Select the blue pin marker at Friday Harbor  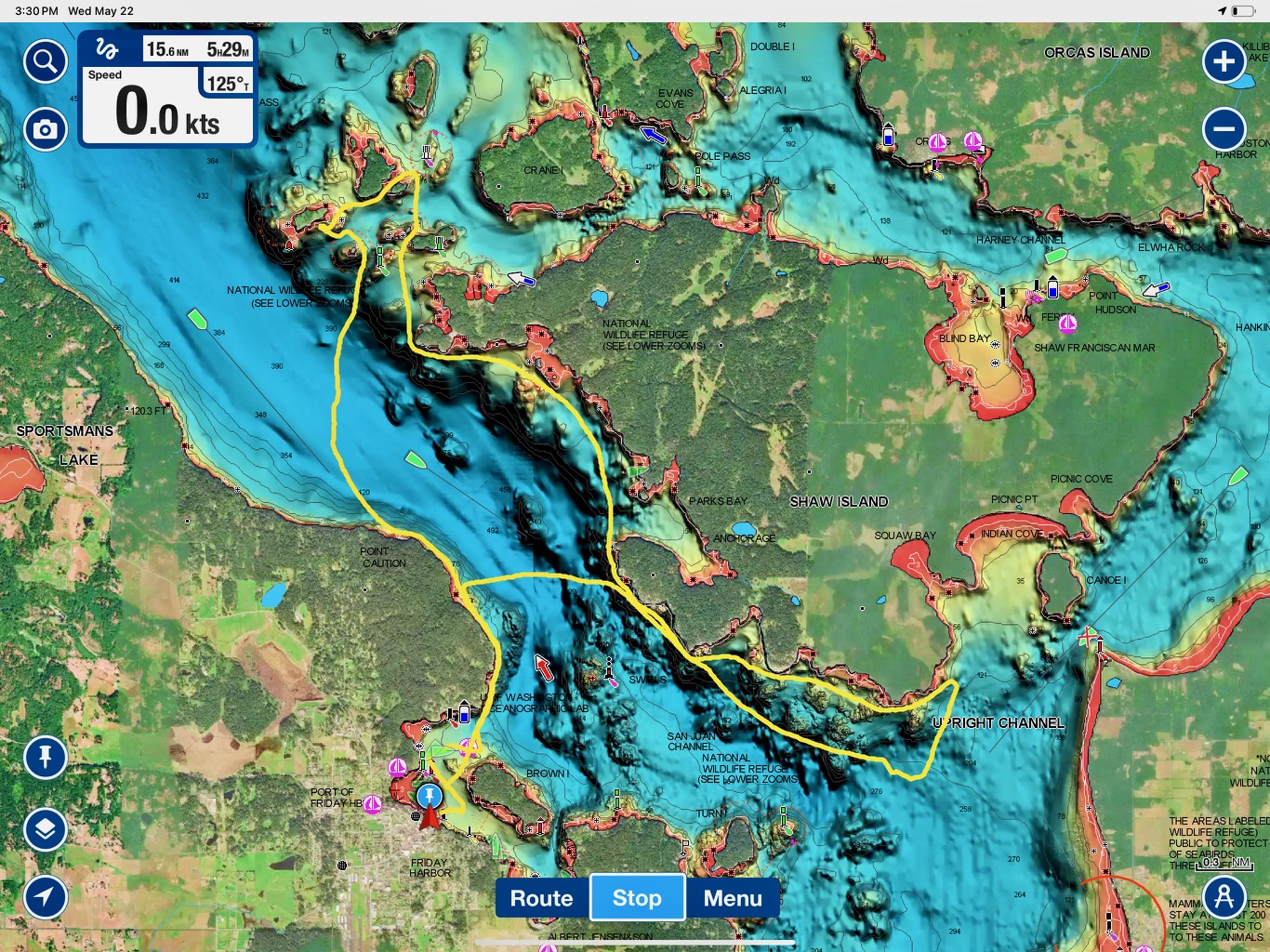pos(429,796)
